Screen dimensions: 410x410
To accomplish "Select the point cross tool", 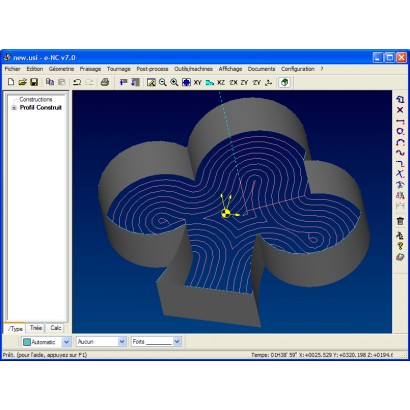I will 400,110.
